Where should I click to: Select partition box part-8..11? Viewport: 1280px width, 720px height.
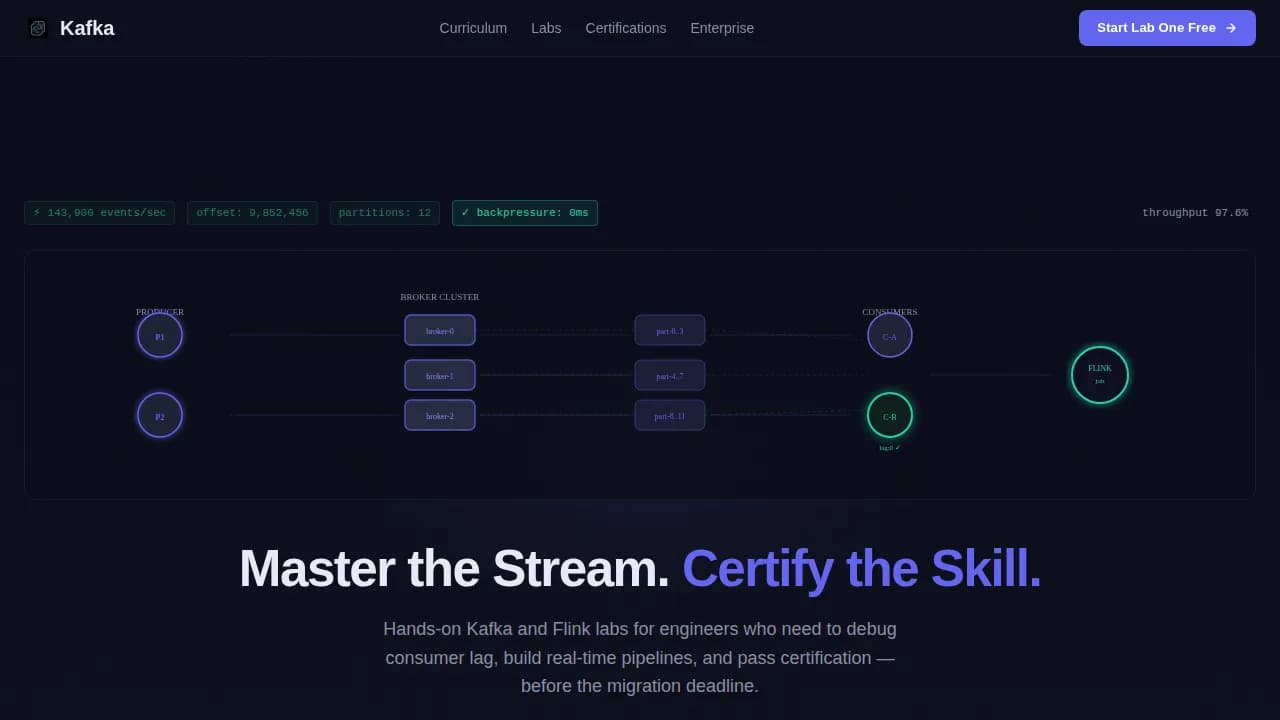[670, 415]
